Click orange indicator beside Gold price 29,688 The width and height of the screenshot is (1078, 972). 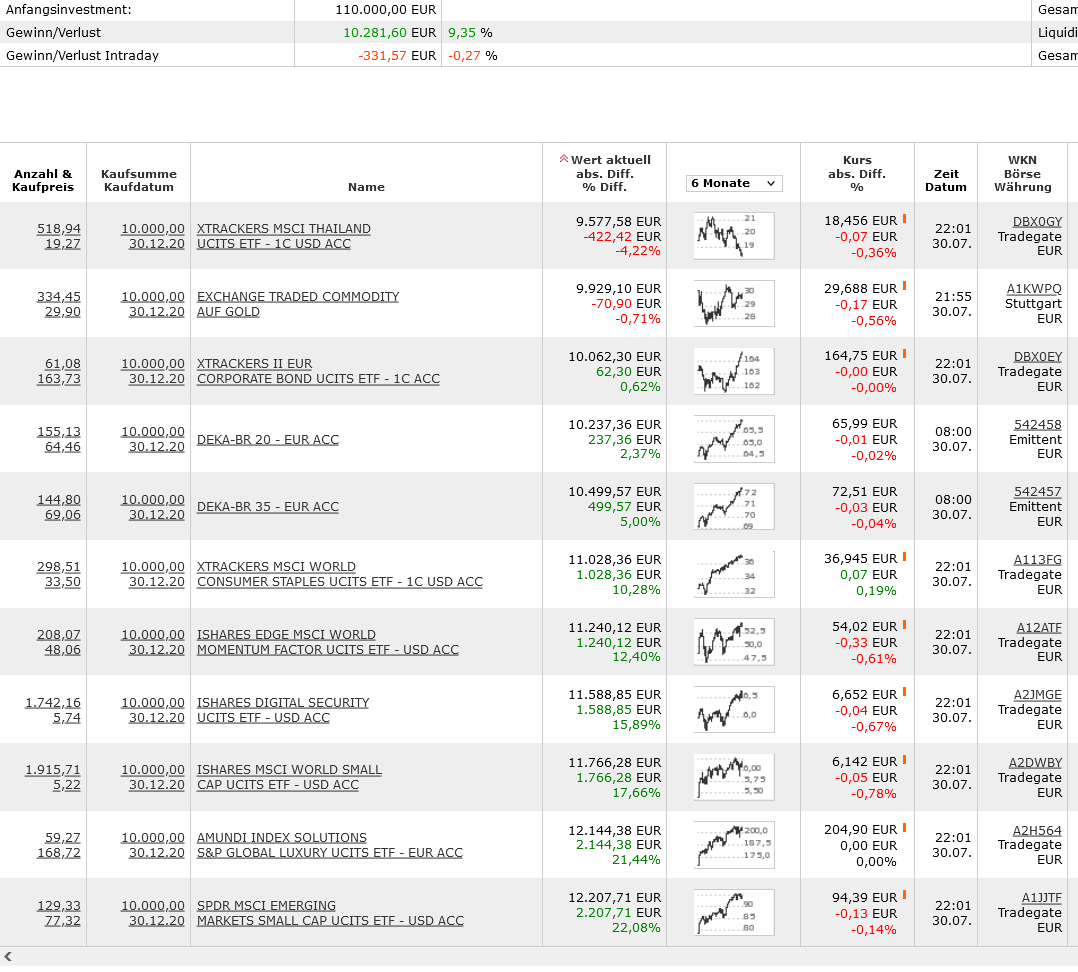pos(904,286)
